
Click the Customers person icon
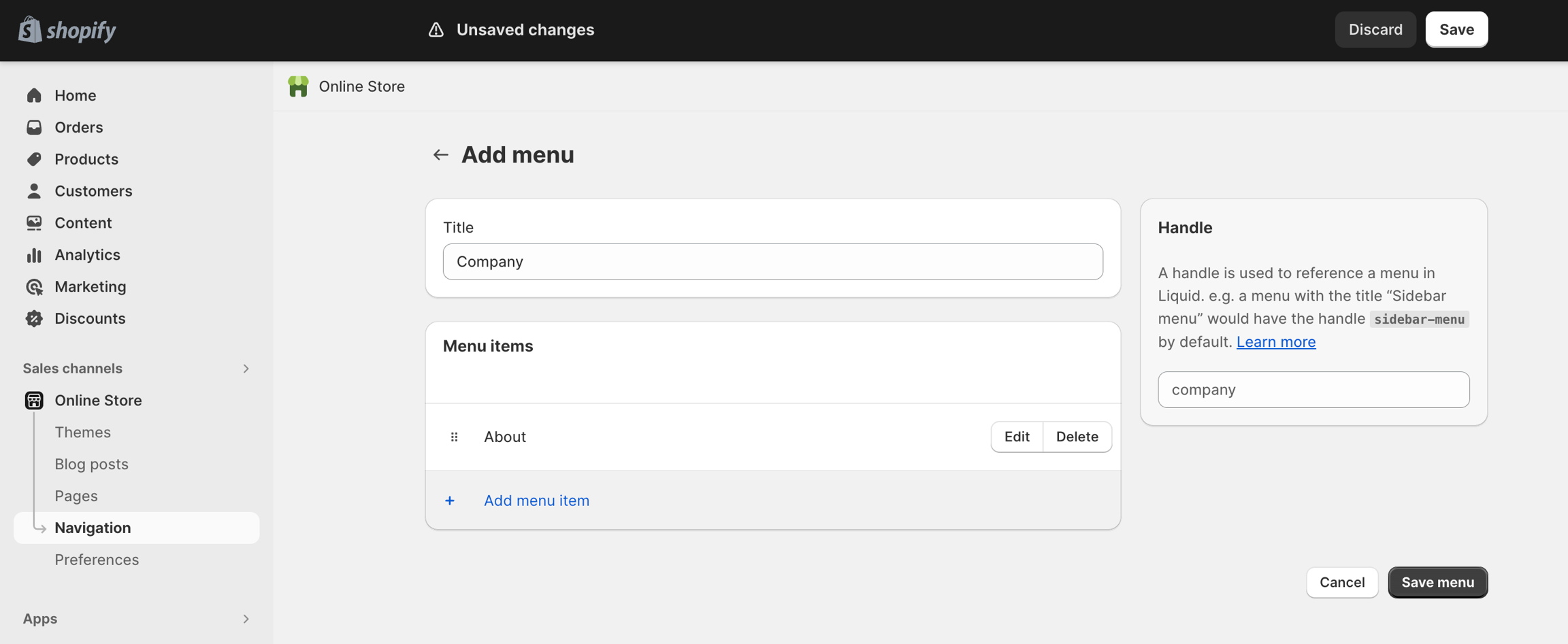point(34,191)
